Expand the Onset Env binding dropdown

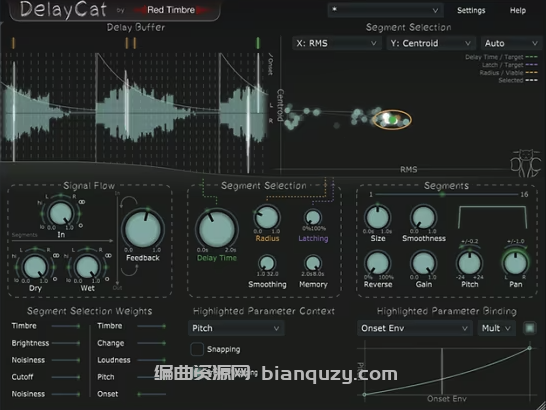[414, 328]
